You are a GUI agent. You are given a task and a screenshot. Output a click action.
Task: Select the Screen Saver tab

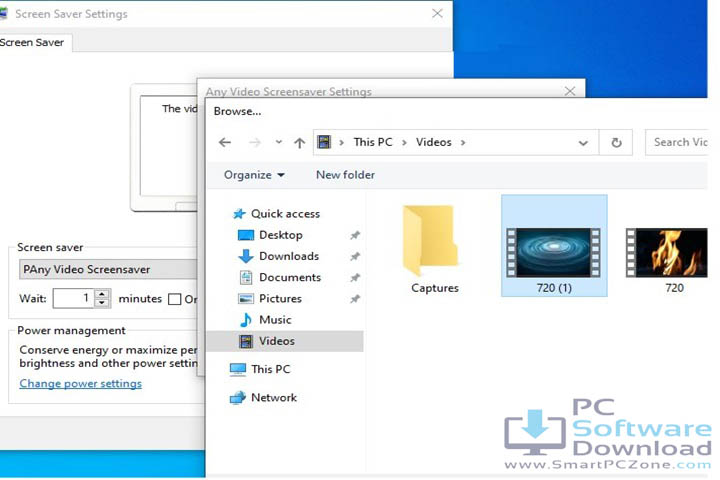(34, 43)
